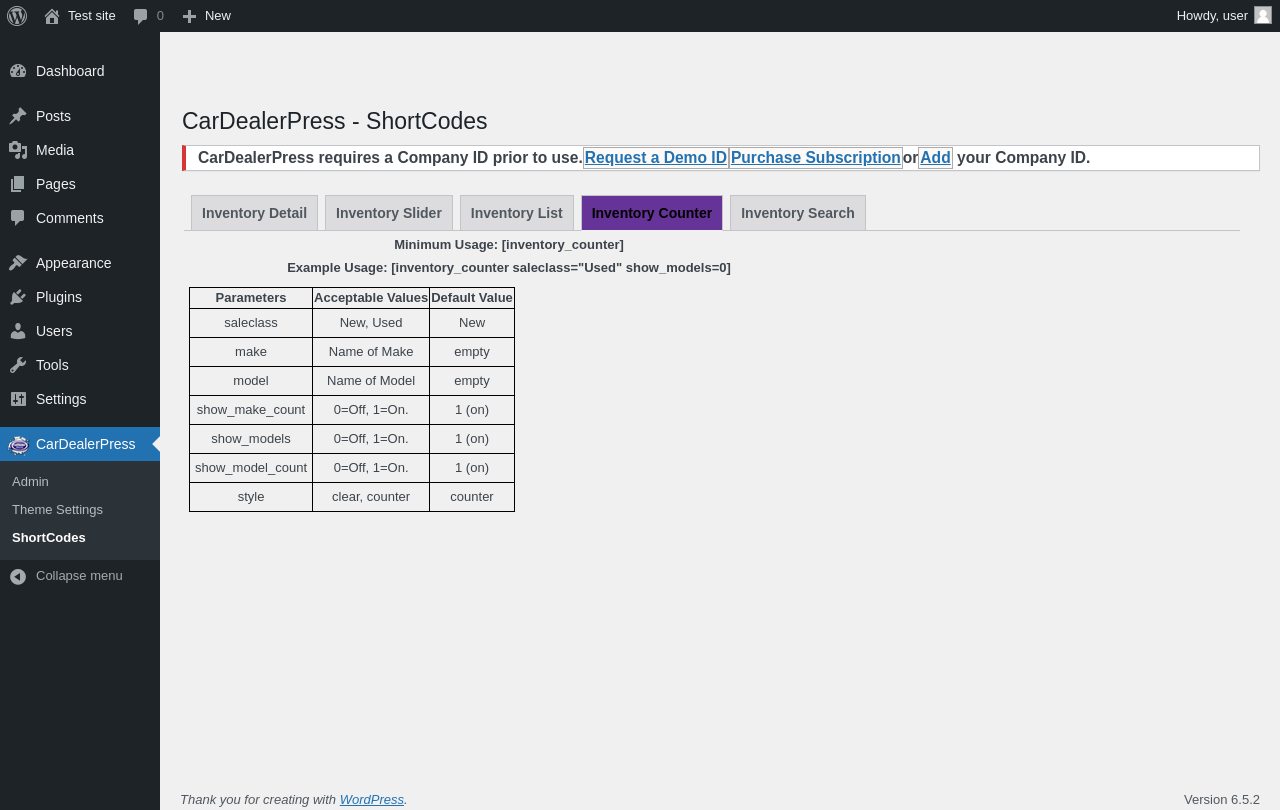
Task: Click the "clear, counter" cell
Action: tap(371, 497)
